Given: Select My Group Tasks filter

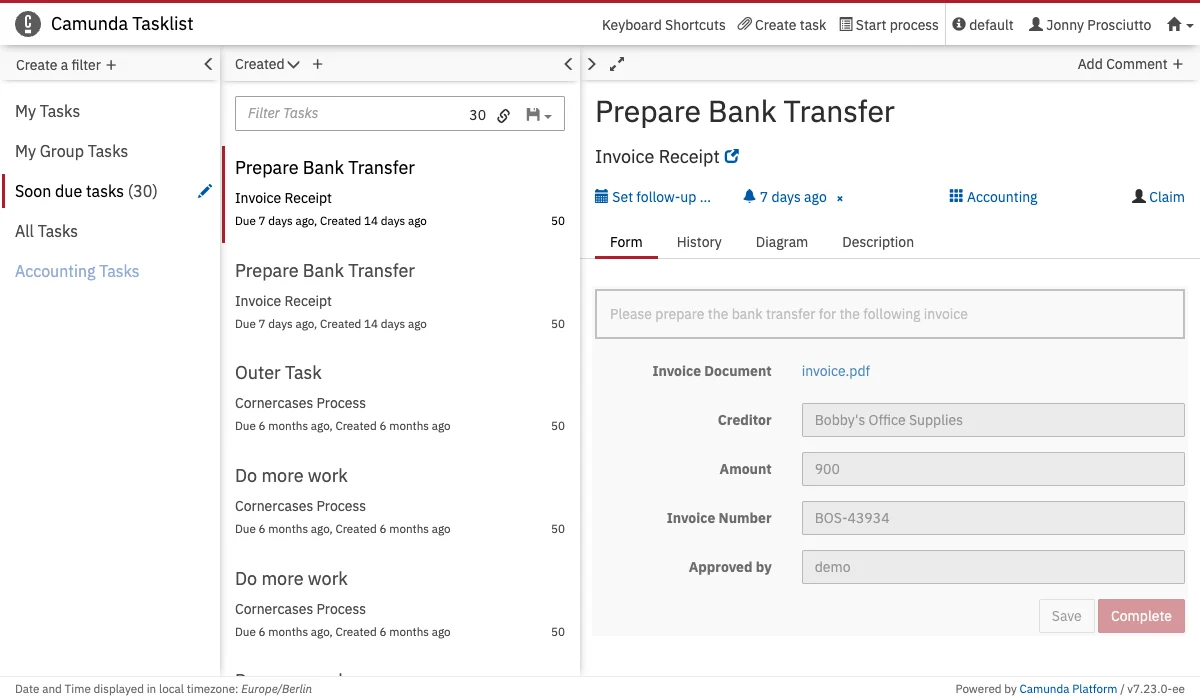Looking at the screenshot, I should pos(71,151).
